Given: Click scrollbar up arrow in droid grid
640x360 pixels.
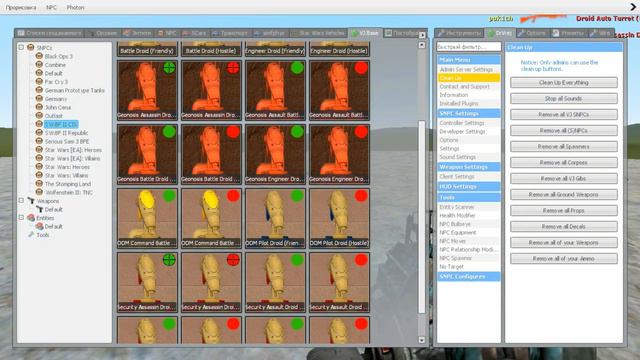Looking at the screenshot, I should pos(422,45).
